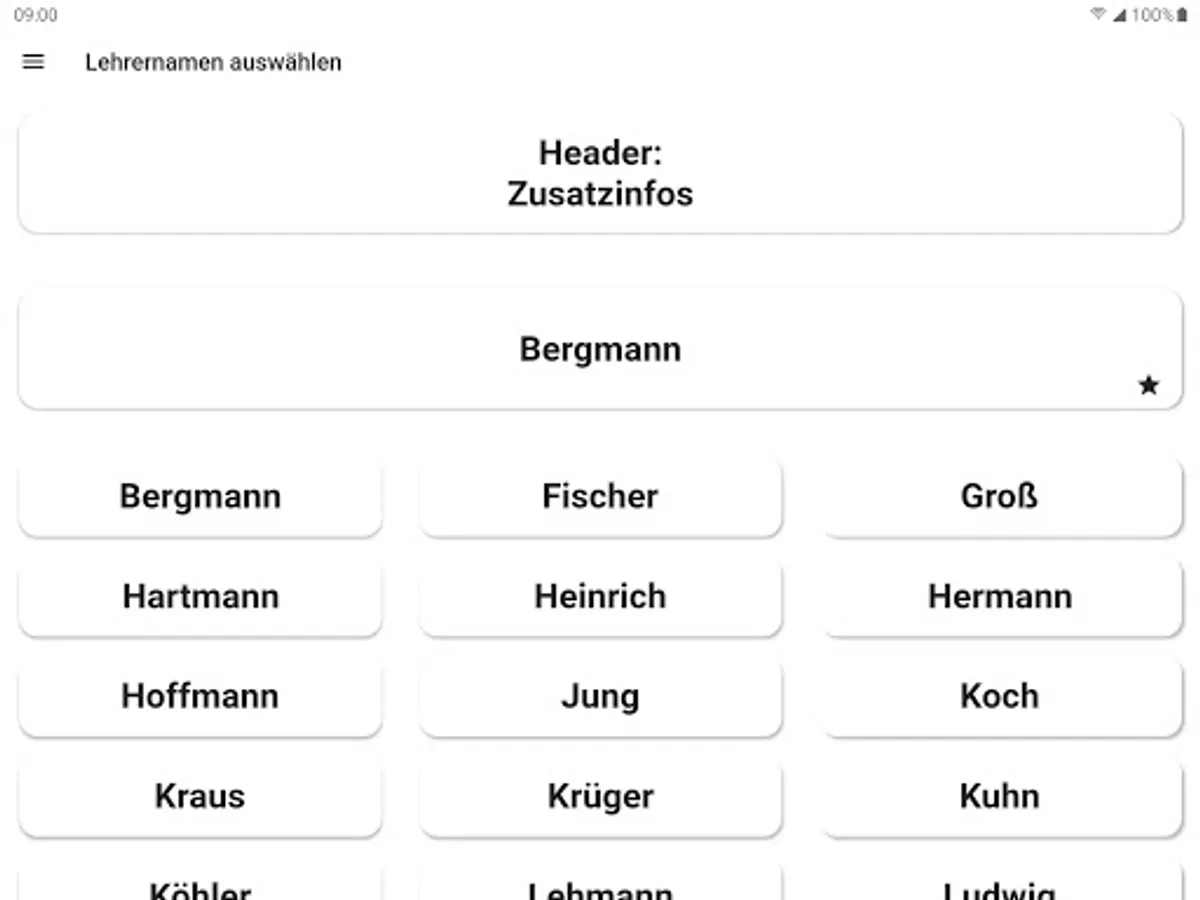Tap the Wi-Fi status icon
The height and width of the screenshot is (900, 1200).
(1098, 15)
